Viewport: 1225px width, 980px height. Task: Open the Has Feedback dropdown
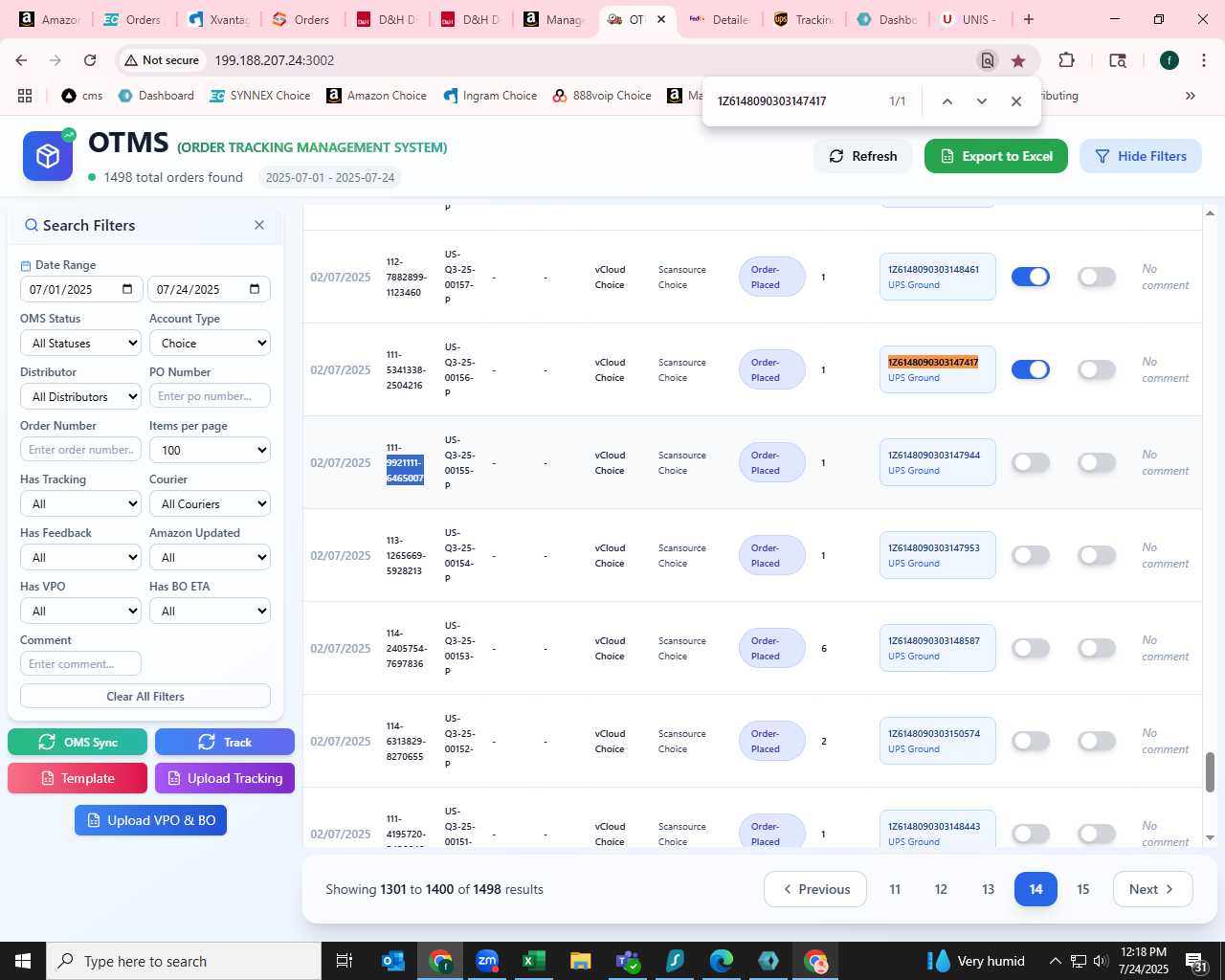(x=80, y=557)
